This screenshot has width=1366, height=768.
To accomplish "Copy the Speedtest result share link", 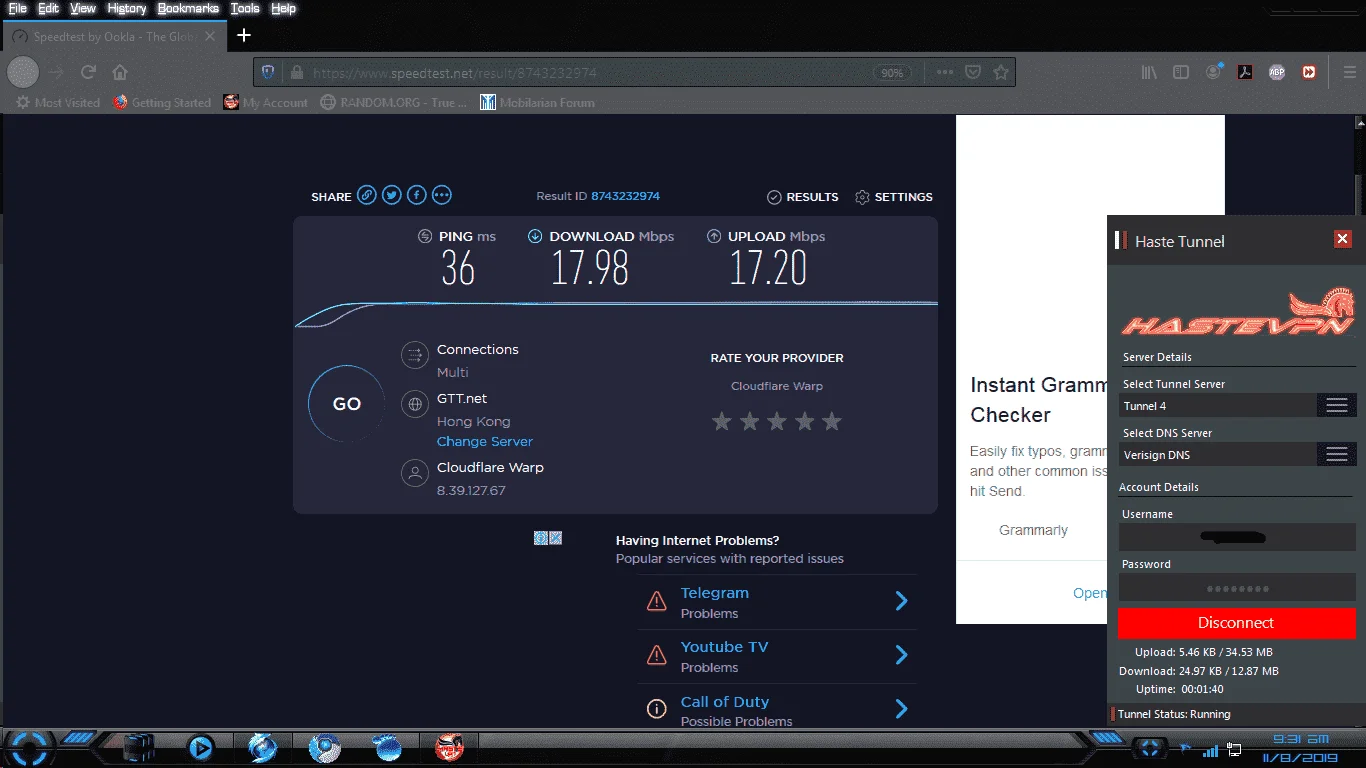I will (367, 195).
